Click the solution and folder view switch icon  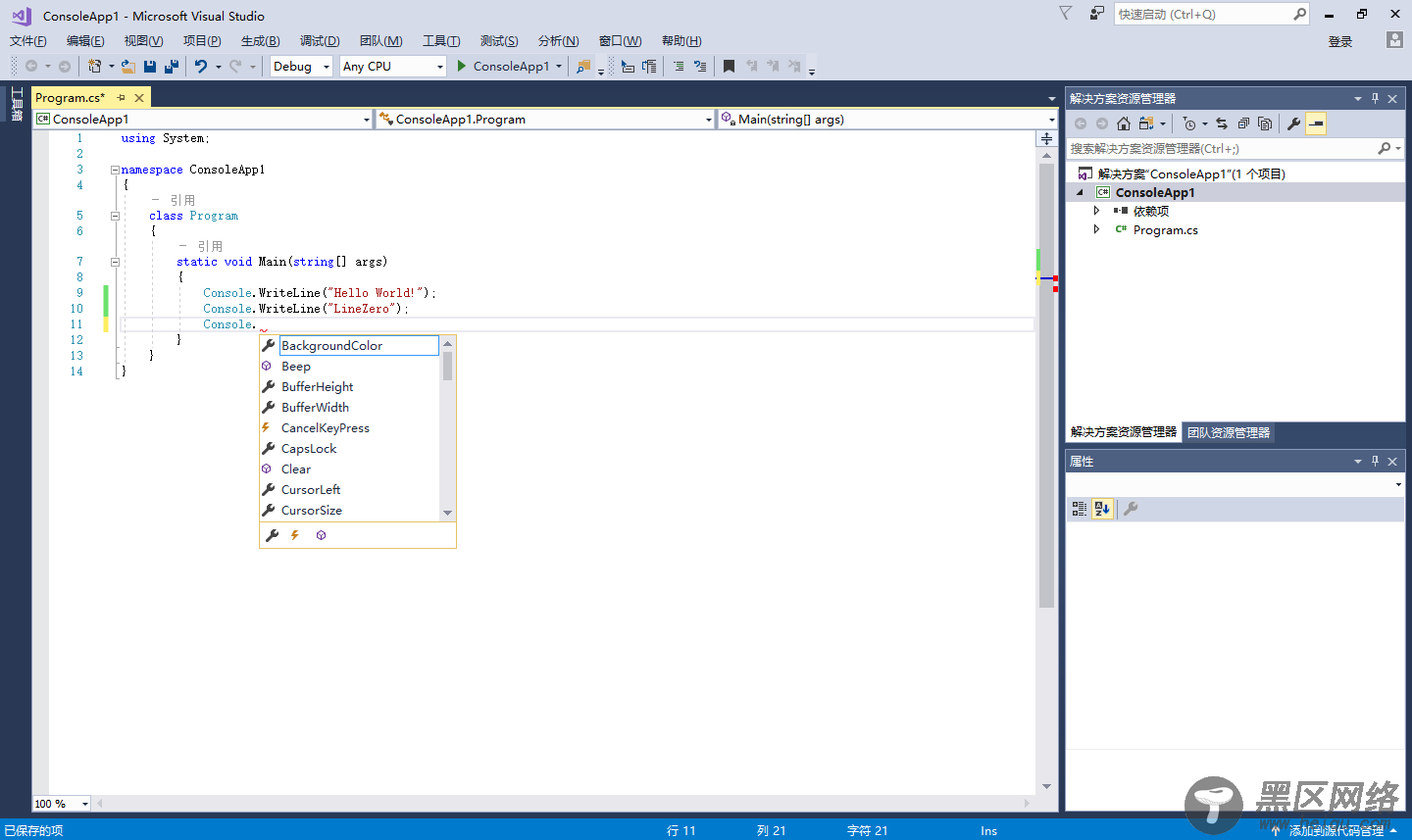(1145, 124)
